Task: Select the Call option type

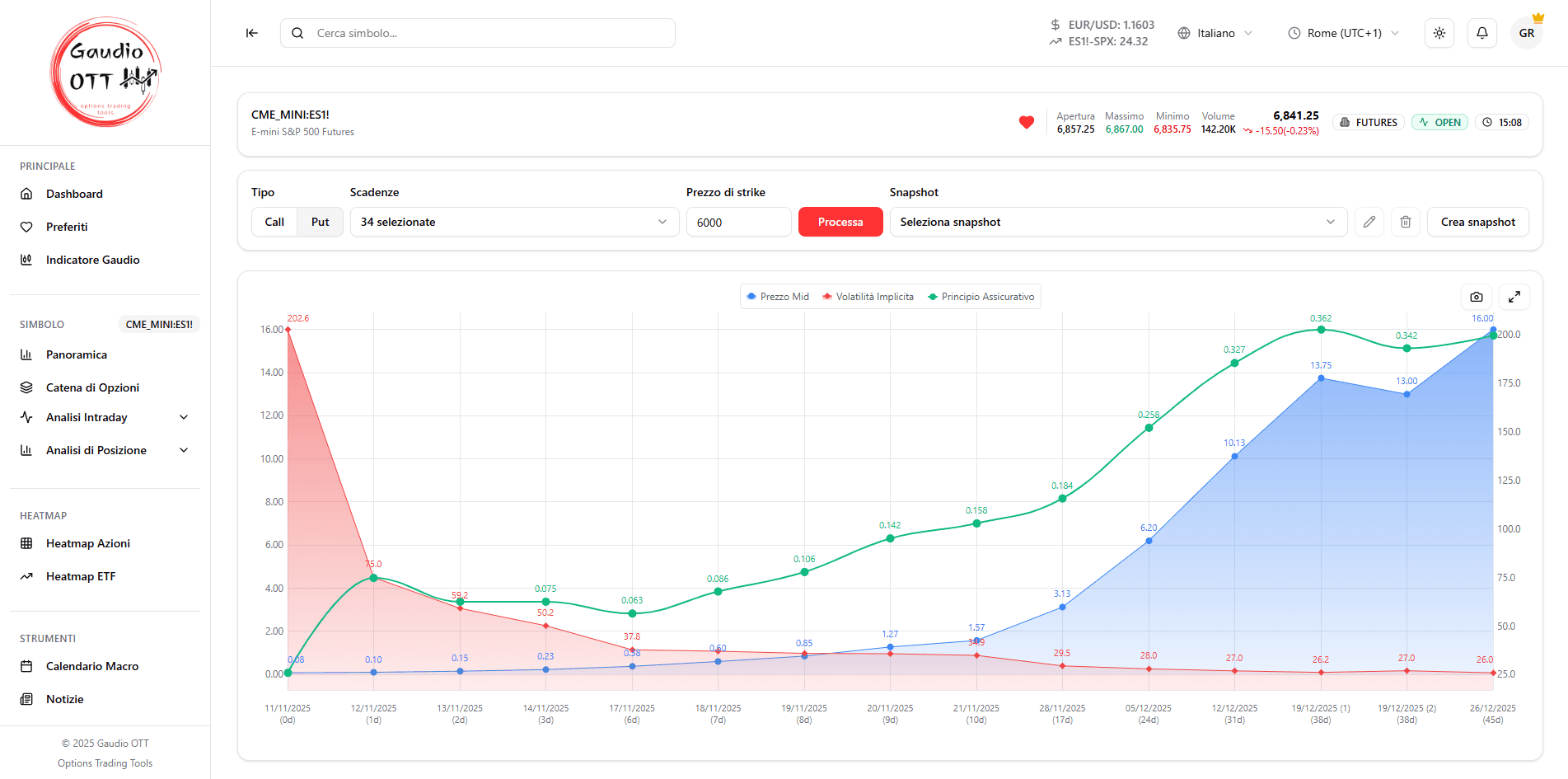Action: tap(274, 222)
